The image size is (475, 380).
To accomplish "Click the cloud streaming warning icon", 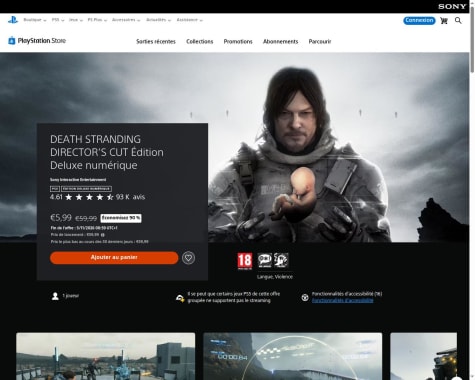I will (180, 298).
